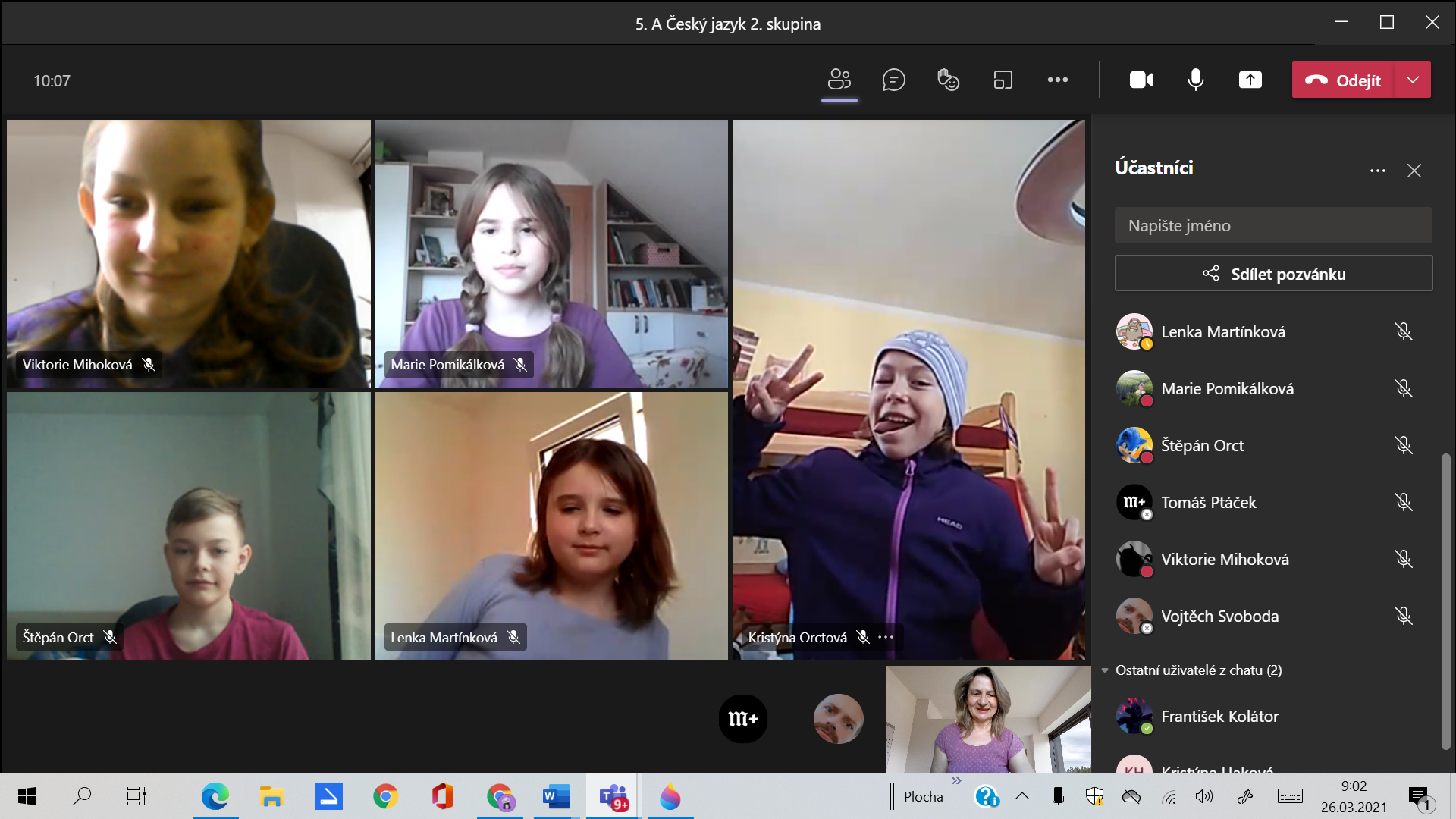The height and width of the screenshot is (819, 1456).
Task: Select Štěpán Orct in participant list
Action: click(1202, 446)
